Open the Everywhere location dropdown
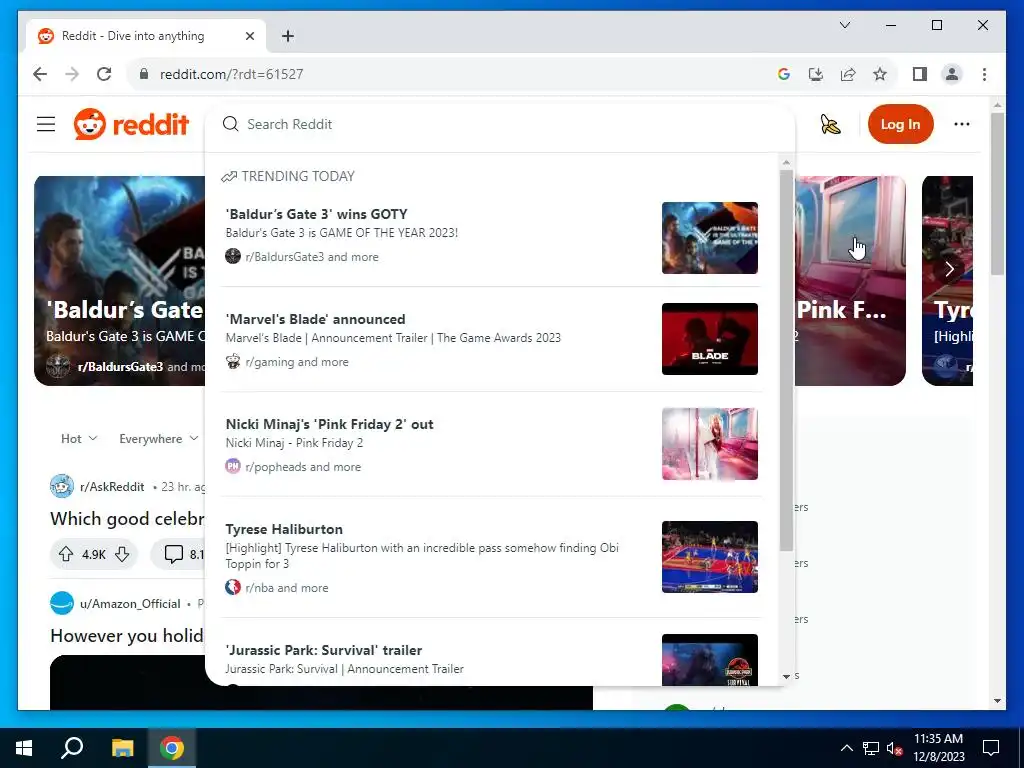Viewport: 1024px width, 768px height. click(x=159, y=439)
